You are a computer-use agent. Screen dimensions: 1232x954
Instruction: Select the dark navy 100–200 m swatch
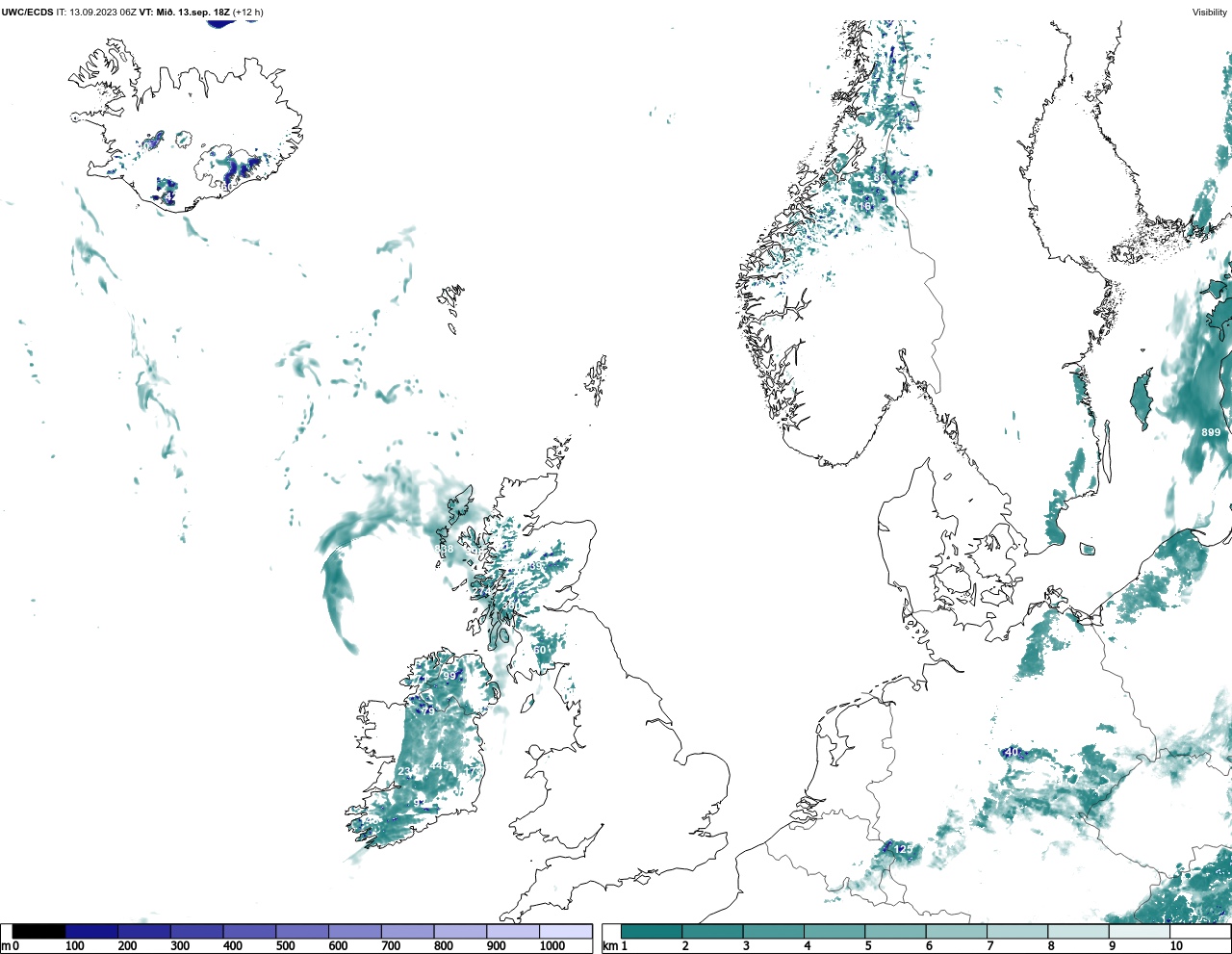click(x=91, y=931)
